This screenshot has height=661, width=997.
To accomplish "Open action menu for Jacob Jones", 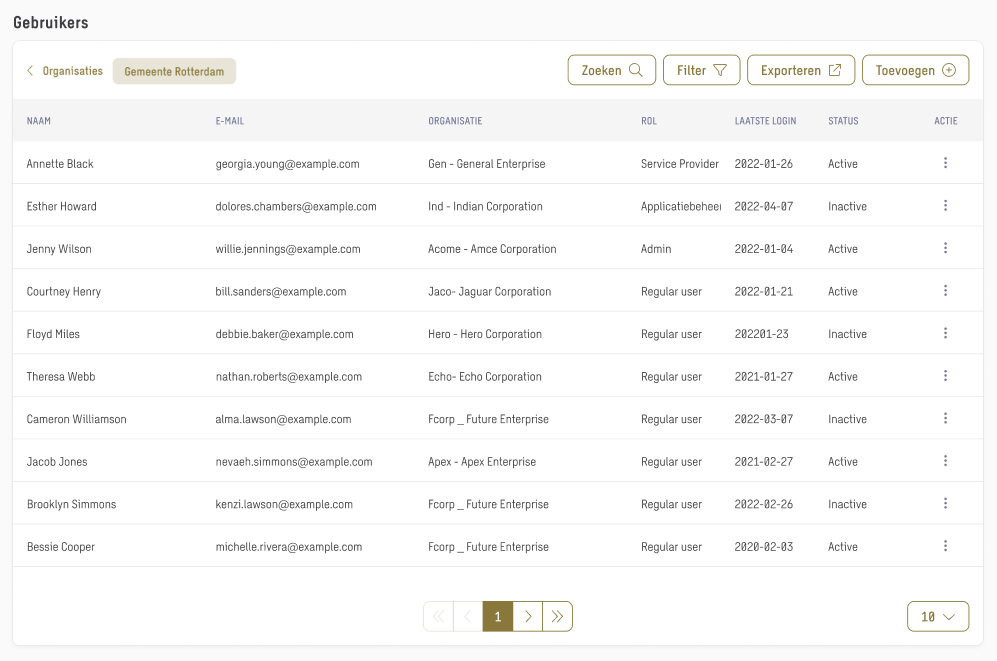I will (x=945, y=461).
